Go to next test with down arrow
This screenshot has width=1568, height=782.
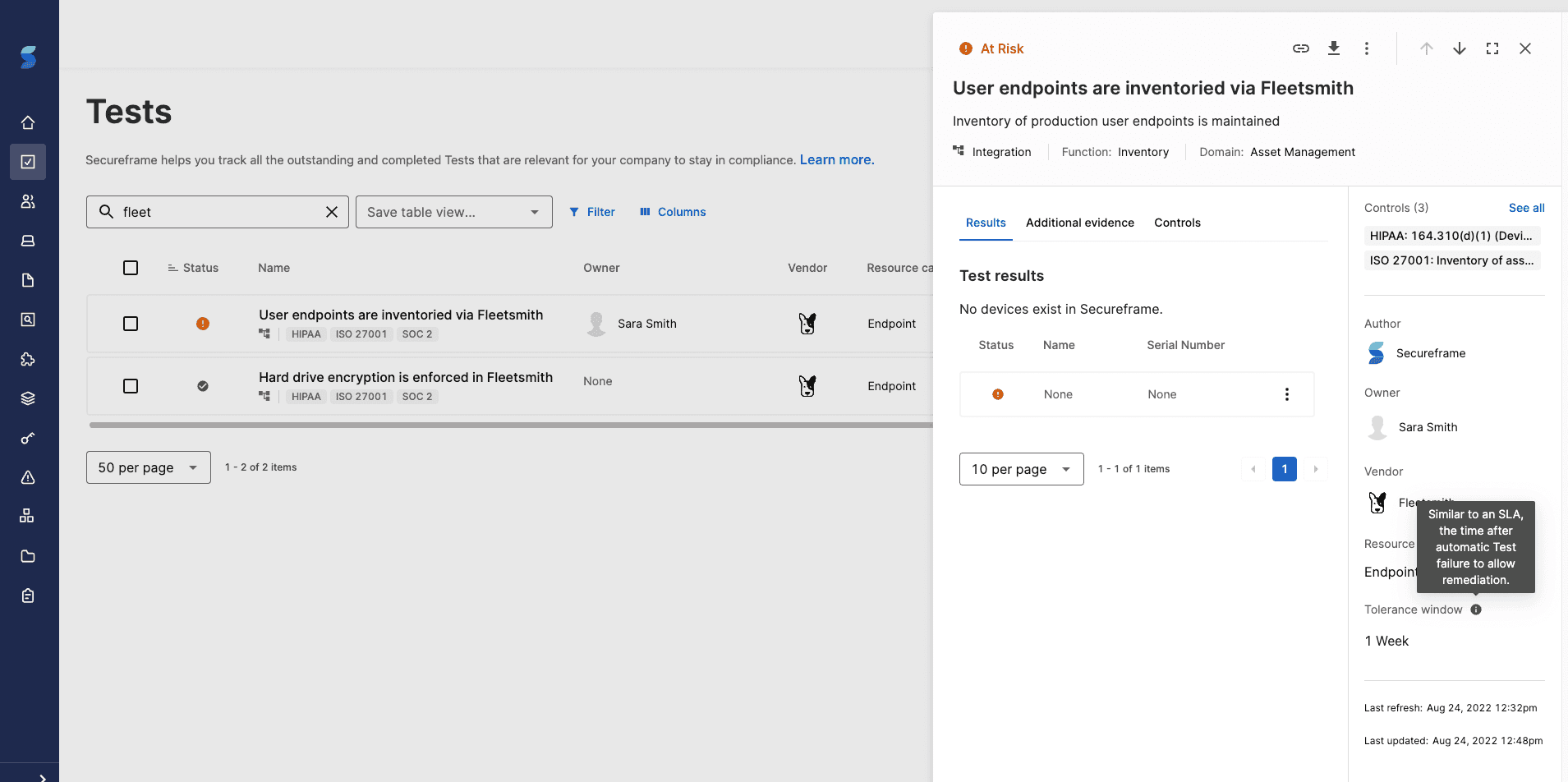point(1460,48)
